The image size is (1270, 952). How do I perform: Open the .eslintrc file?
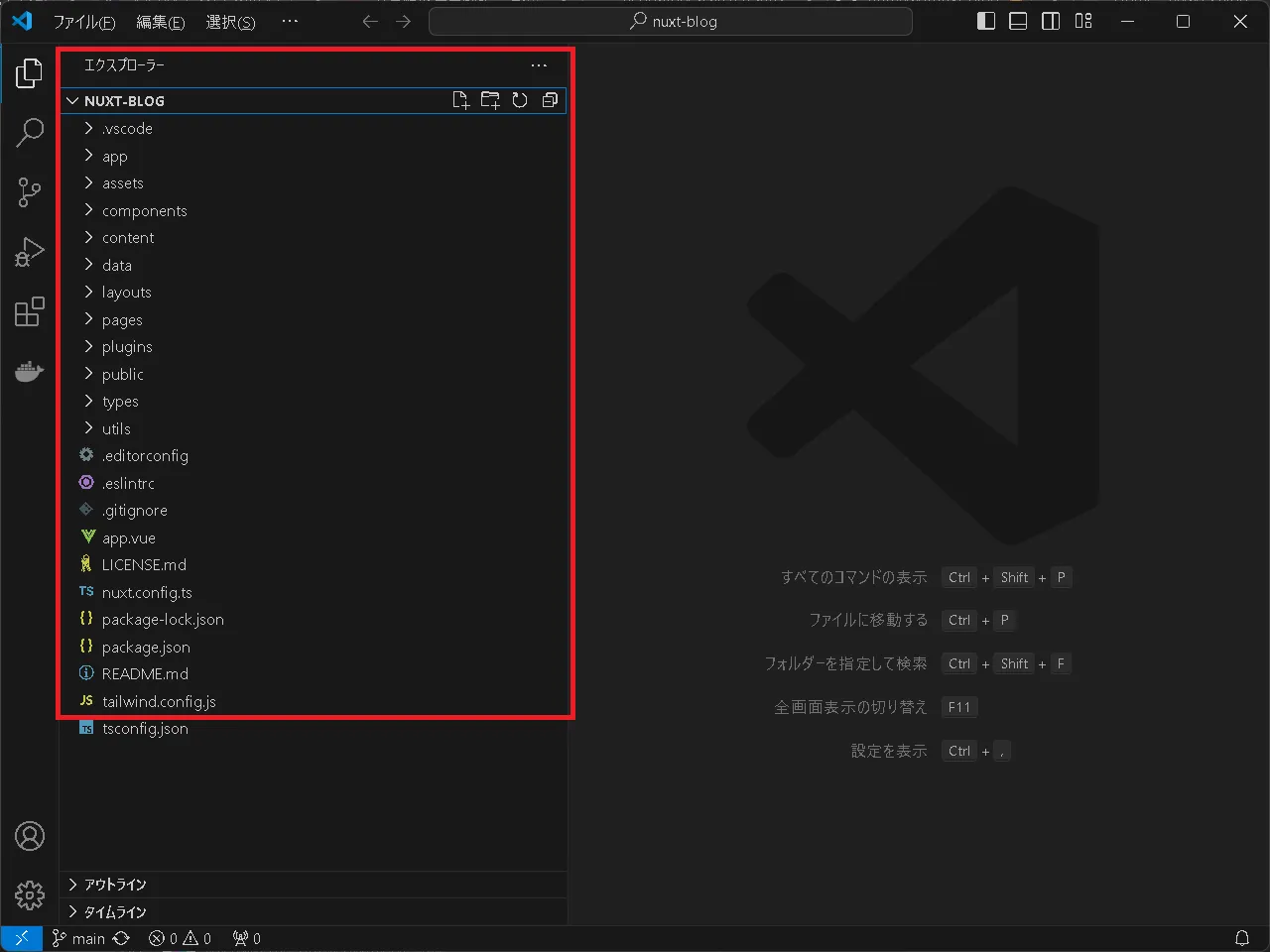click(x=314, y=483)
